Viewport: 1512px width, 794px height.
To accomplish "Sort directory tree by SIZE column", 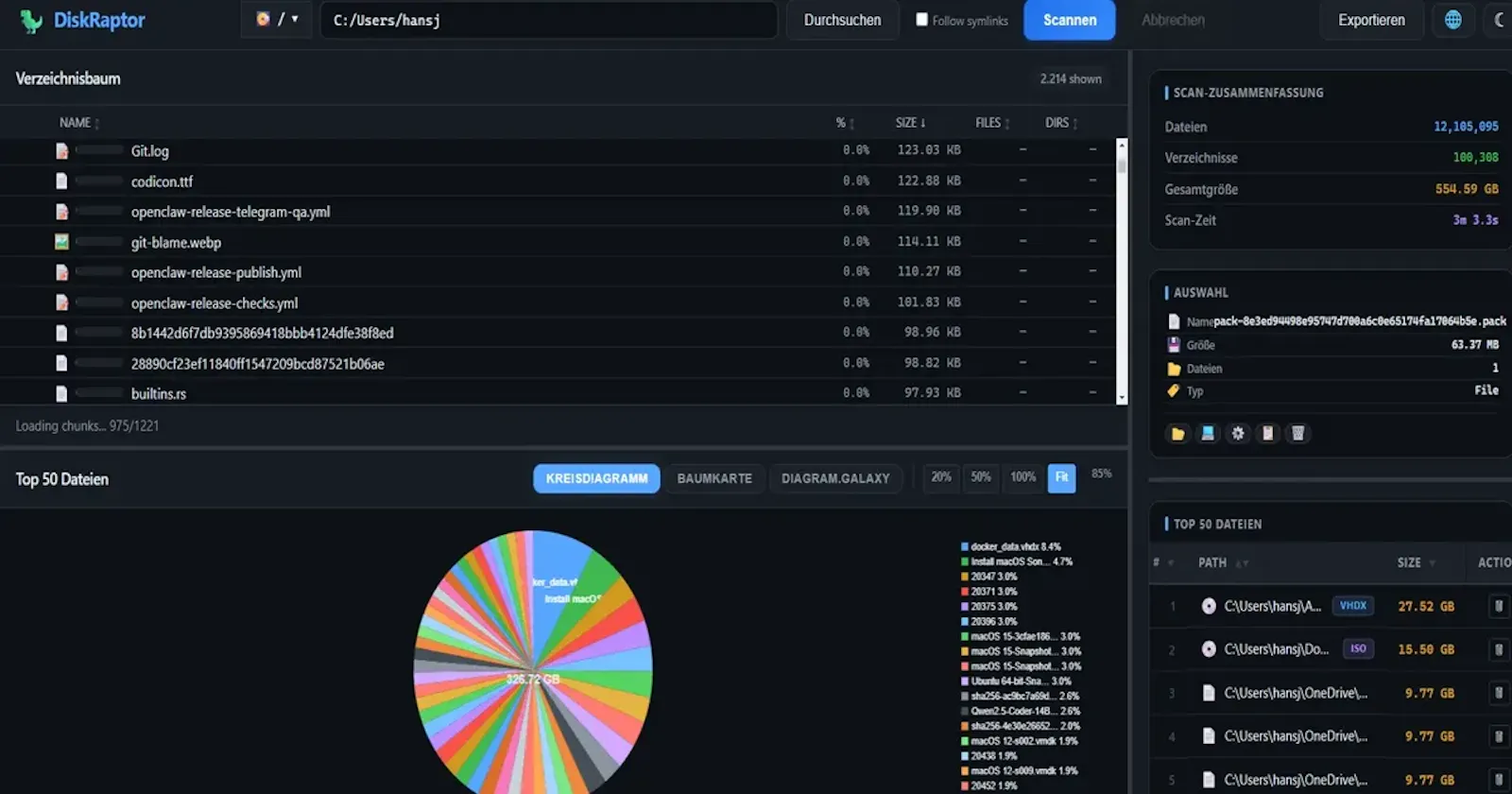I will tap(911, 123).
